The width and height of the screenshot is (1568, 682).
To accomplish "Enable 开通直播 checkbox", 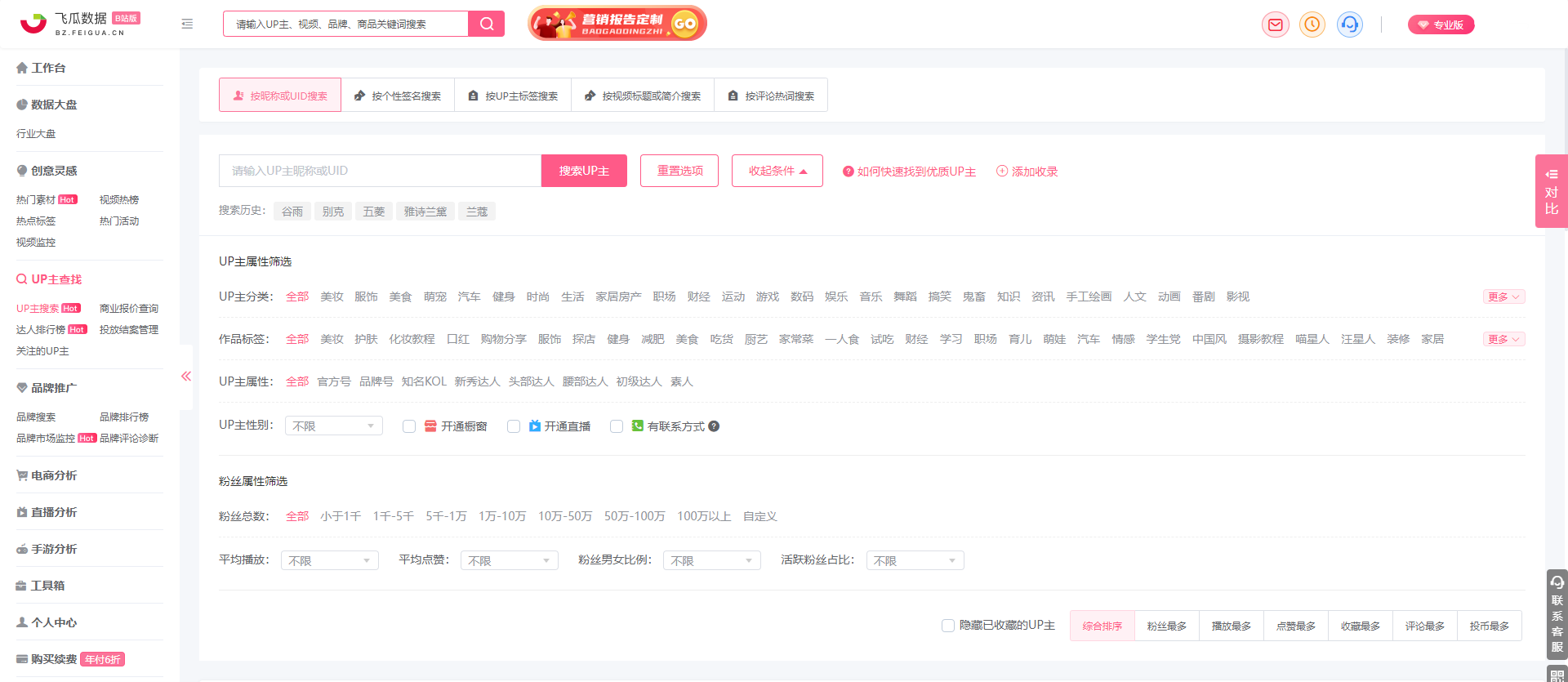I will (x=514, y=426).
